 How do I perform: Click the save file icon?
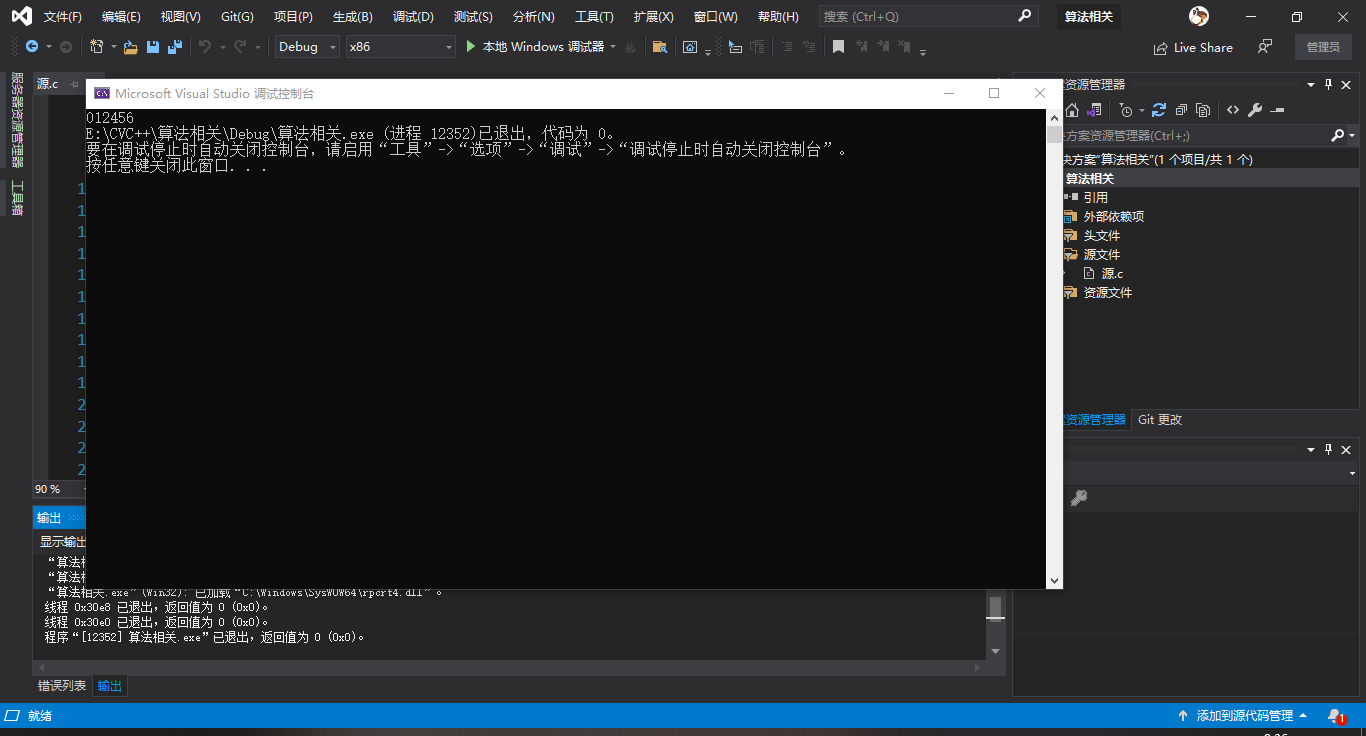153,47
